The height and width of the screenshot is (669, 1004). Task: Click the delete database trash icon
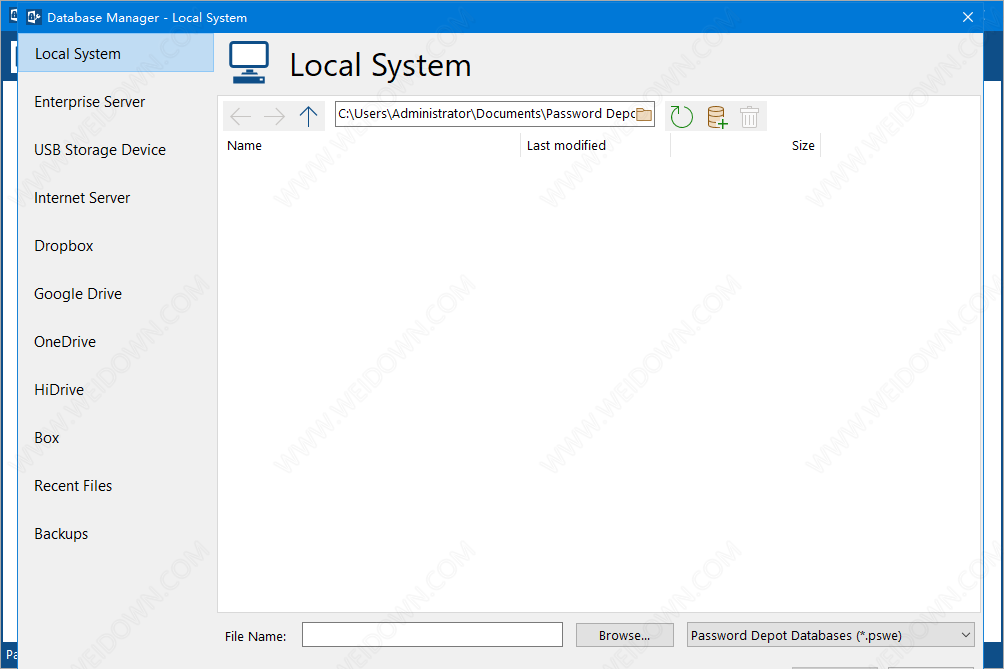pyautogui.click(x=750, y=117)
